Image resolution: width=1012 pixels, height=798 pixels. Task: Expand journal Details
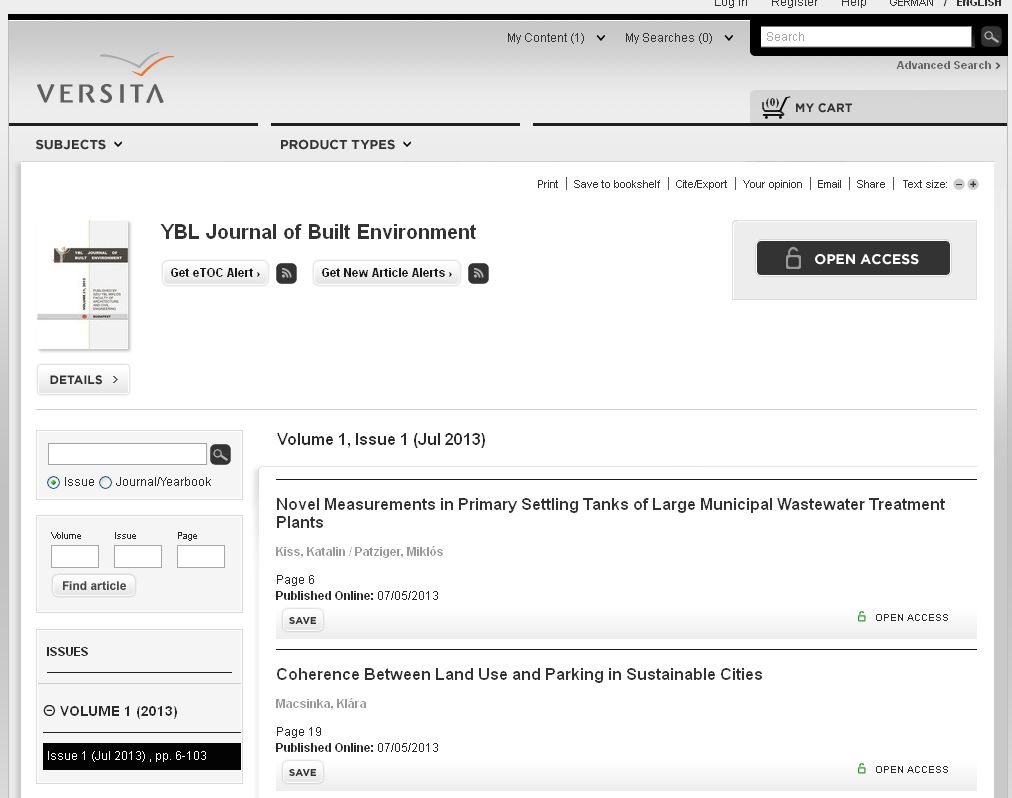tap(83, 380)
